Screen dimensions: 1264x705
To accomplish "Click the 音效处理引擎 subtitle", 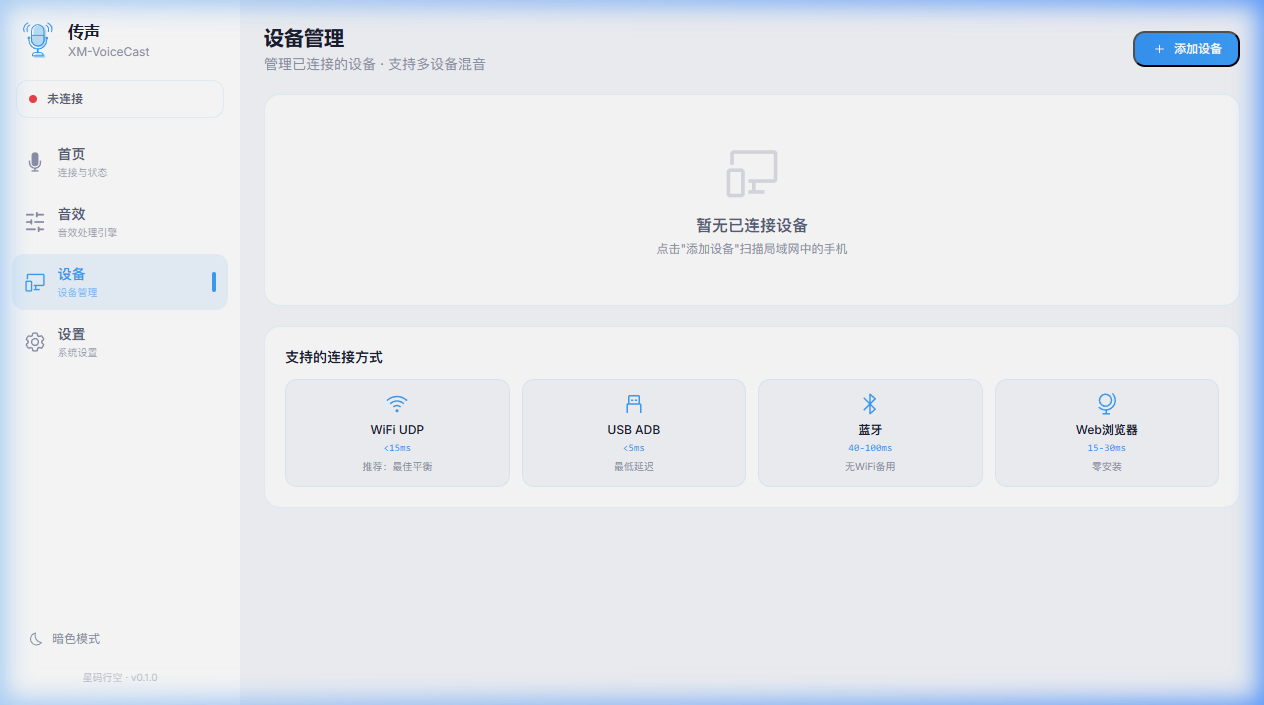I will (87, 233).
